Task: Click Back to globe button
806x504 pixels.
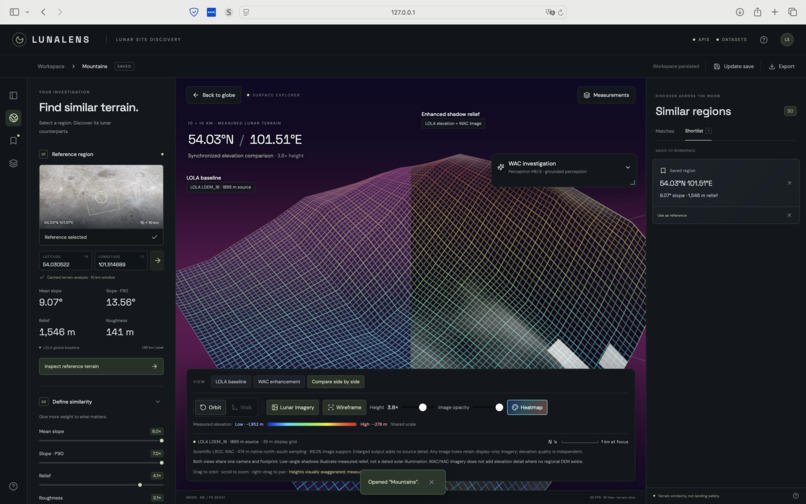Action: (x=214, y=95)
